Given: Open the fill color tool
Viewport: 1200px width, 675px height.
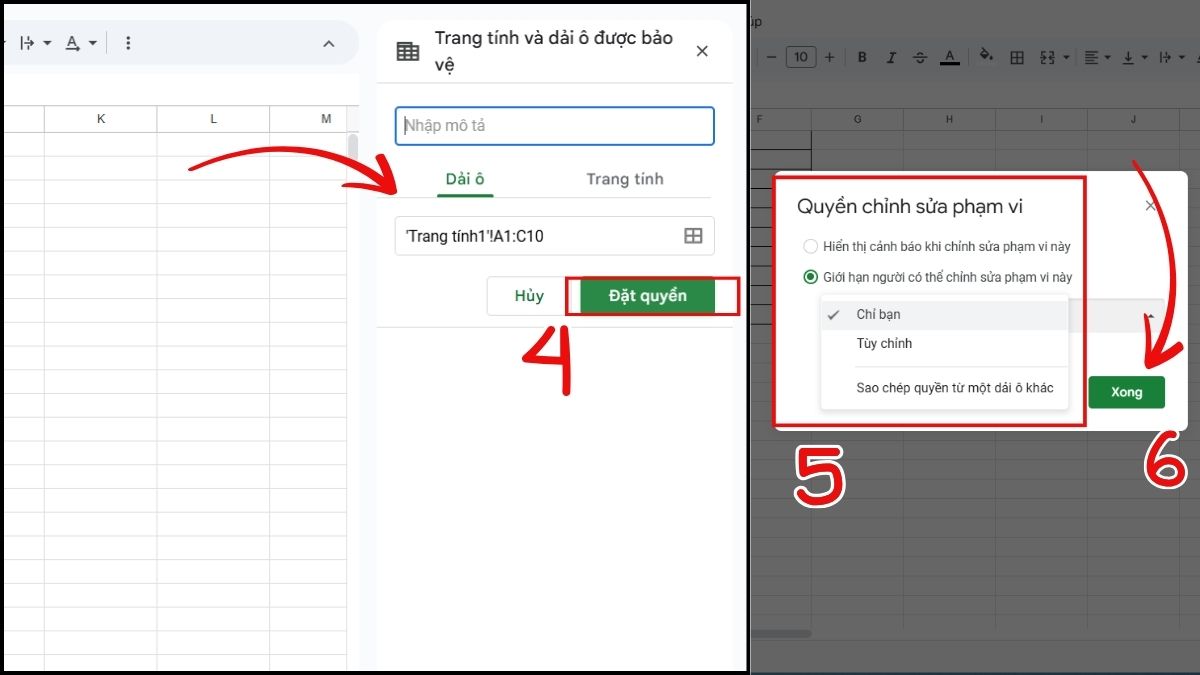Looking at the screenshot, I should 986,57.
